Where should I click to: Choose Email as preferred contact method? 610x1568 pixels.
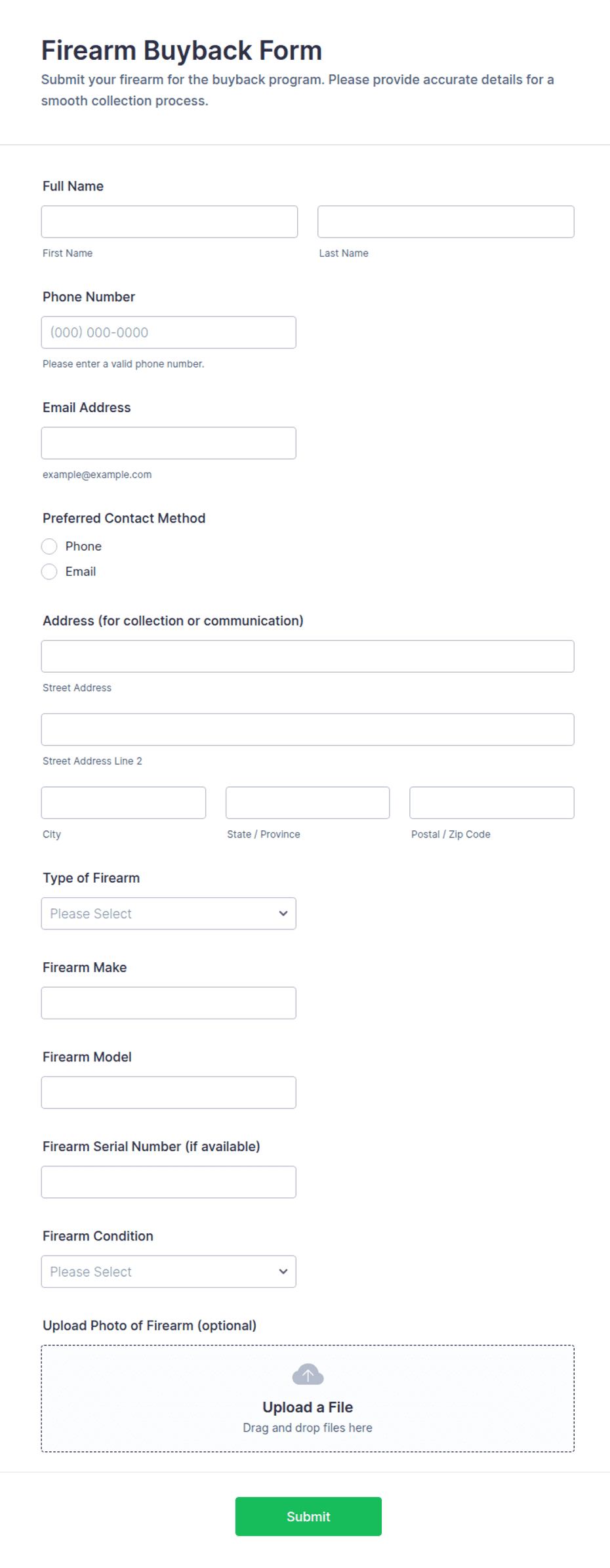pyautogui.click(x=49, y=572)
